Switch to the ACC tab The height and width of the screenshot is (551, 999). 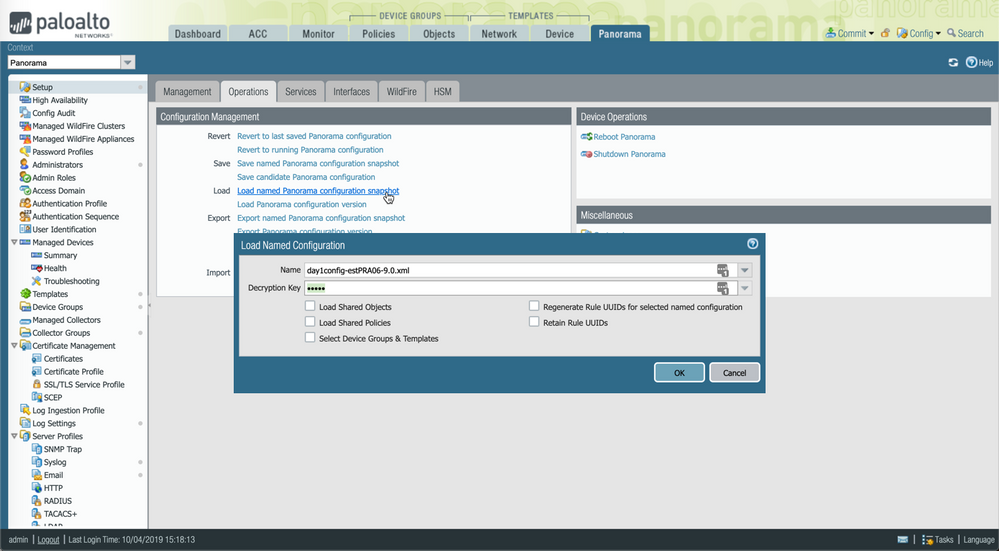point(258,34)
